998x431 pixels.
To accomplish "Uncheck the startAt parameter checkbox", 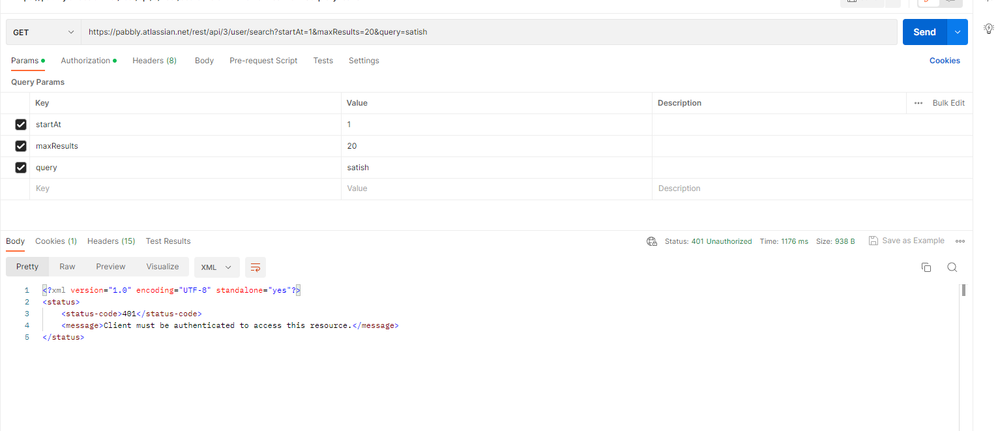I will coord(20,125).
